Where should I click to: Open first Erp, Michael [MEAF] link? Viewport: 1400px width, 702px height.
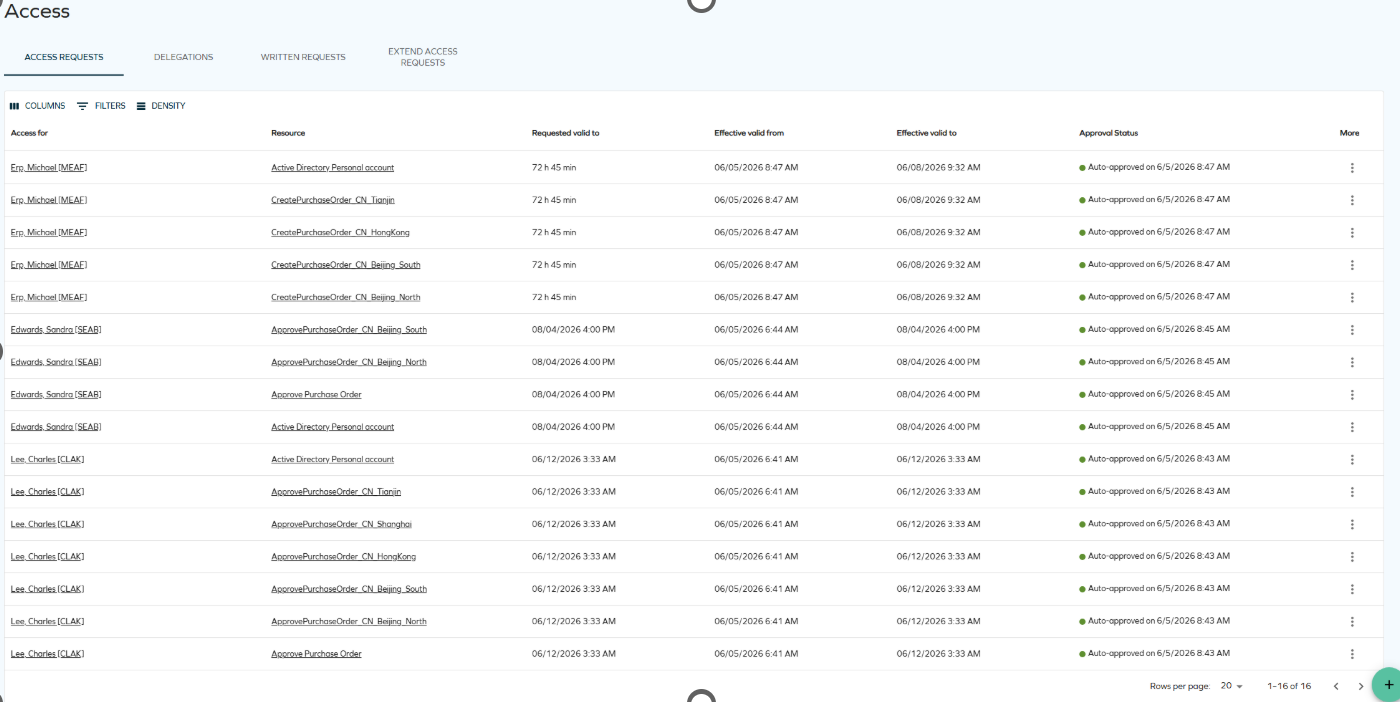coord(49,168)
